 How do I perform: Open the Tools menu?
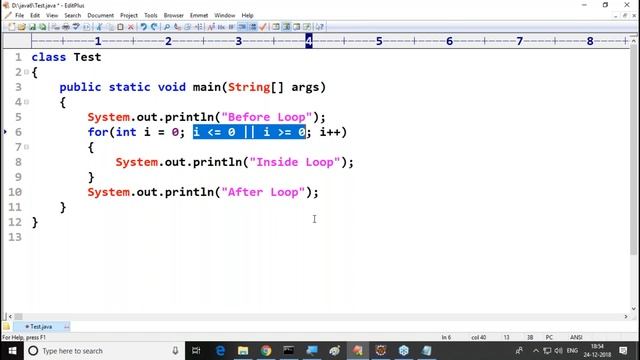(151, 16)
